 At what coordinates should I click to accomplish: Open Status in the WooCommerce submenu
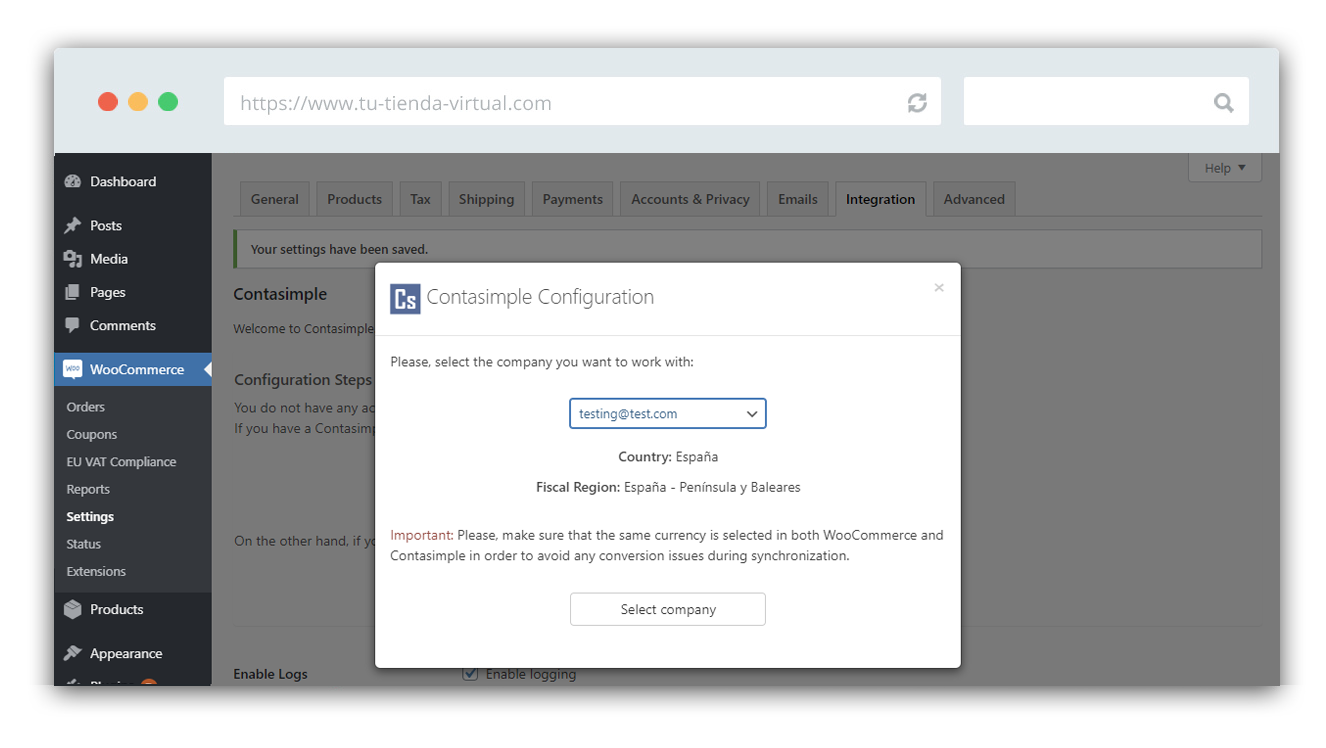[x=84, y=544]
